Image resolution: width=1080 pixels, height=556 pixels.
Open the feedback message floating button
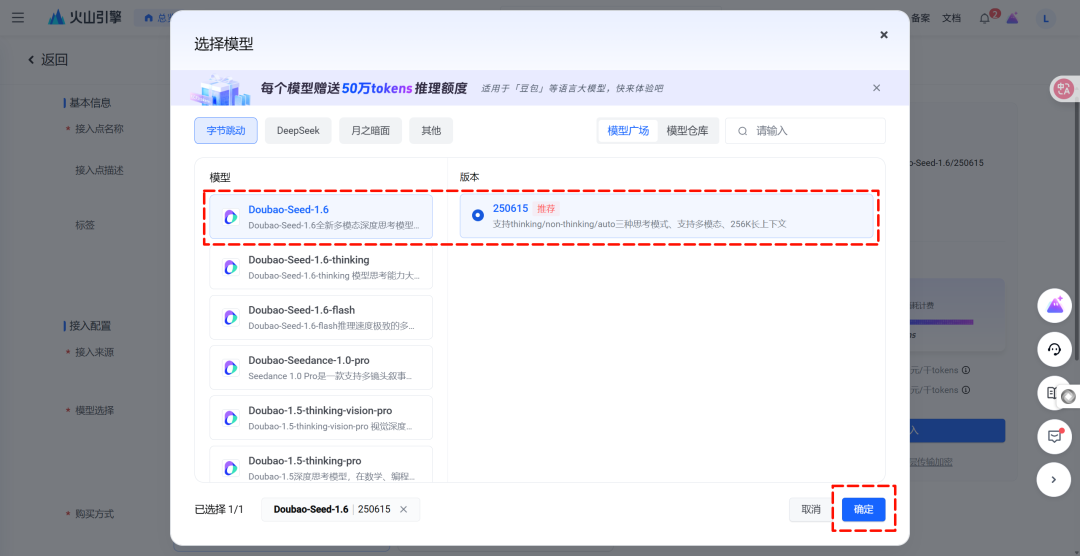click(1055, 436)
